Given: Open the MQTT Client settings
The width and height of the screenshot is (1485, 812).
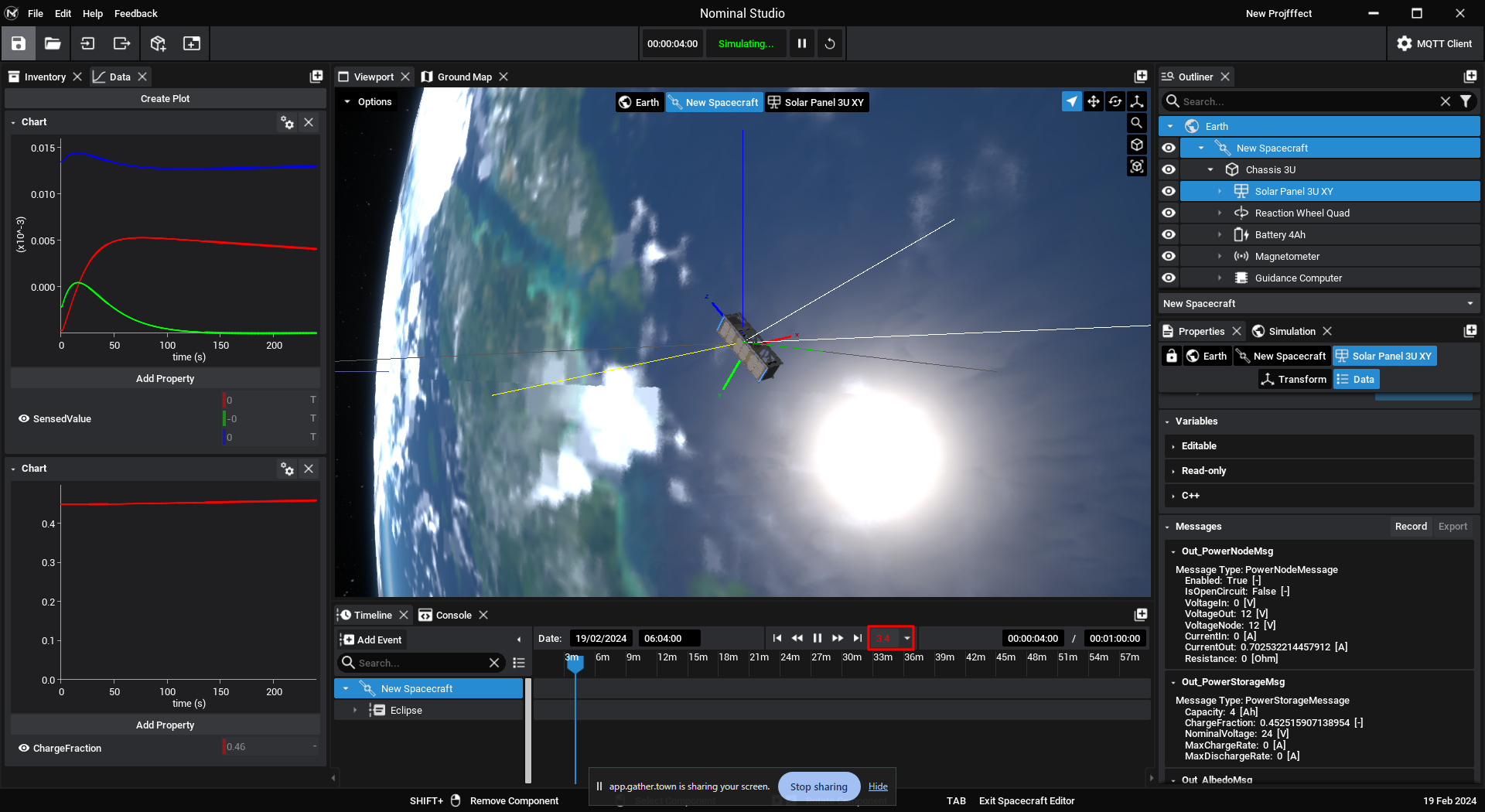Looking at the screenshot, I should [1435, 43].
